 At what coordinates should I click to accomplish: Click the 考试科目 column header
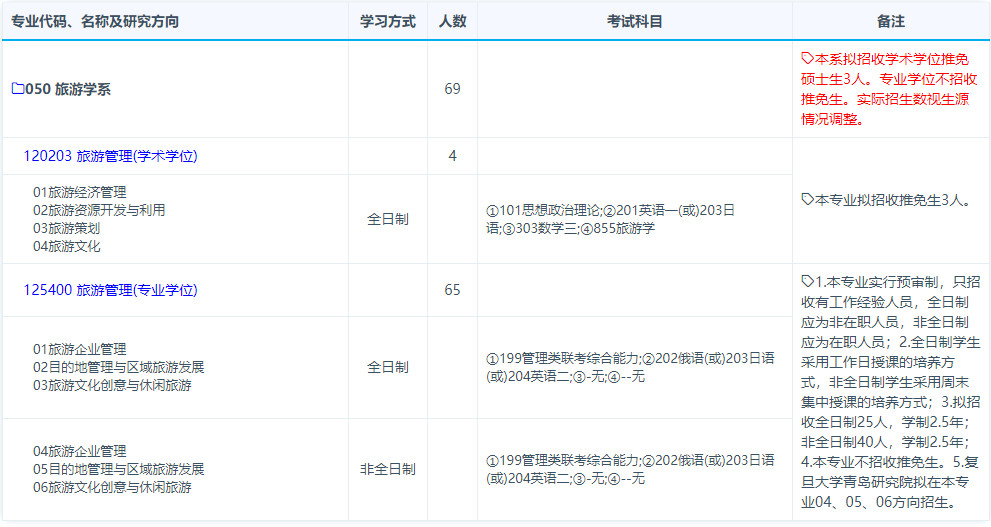click(634, 21)
